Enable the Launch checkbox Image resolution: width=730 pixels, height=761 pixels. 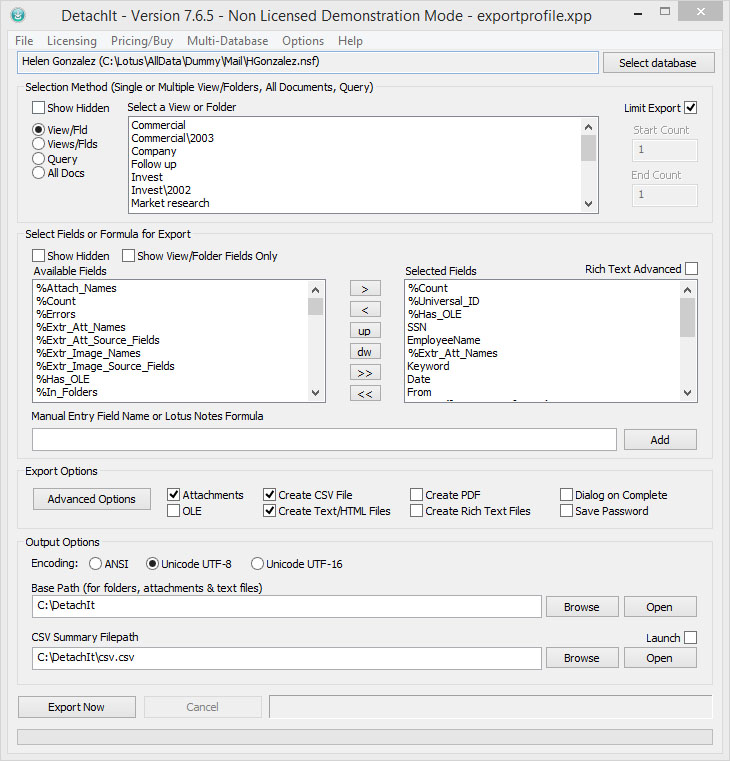coord(691,638)
